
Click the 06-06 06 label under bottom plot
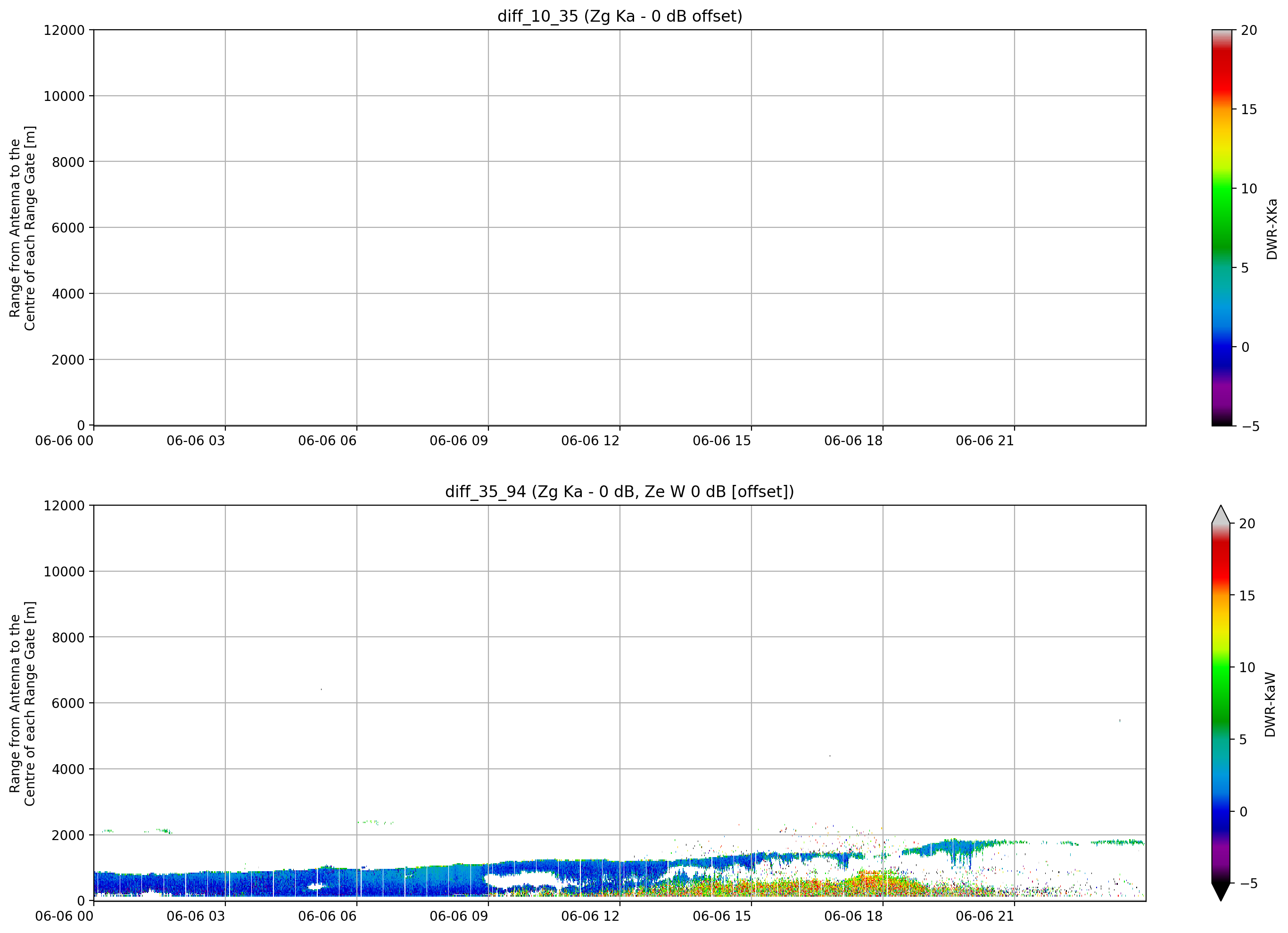point(327,916)
